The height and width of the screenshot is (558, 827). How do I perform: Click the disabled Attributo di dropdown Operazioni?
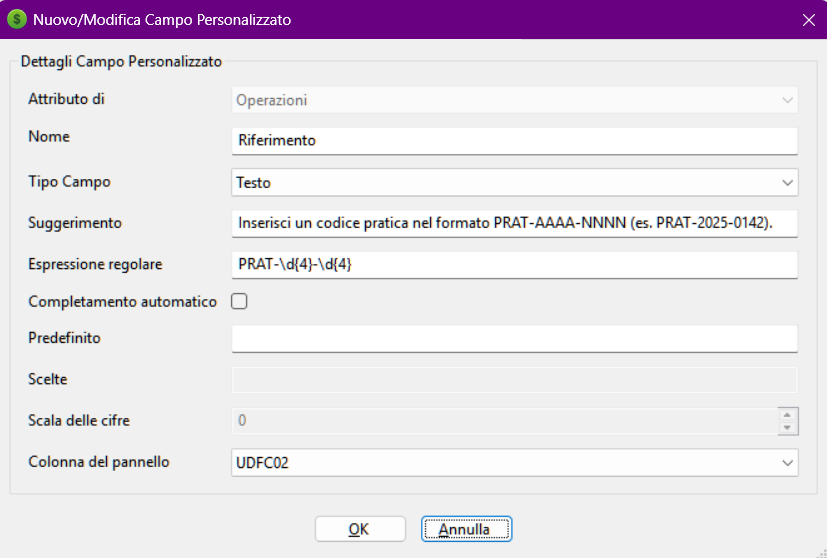tap(514, 100)
